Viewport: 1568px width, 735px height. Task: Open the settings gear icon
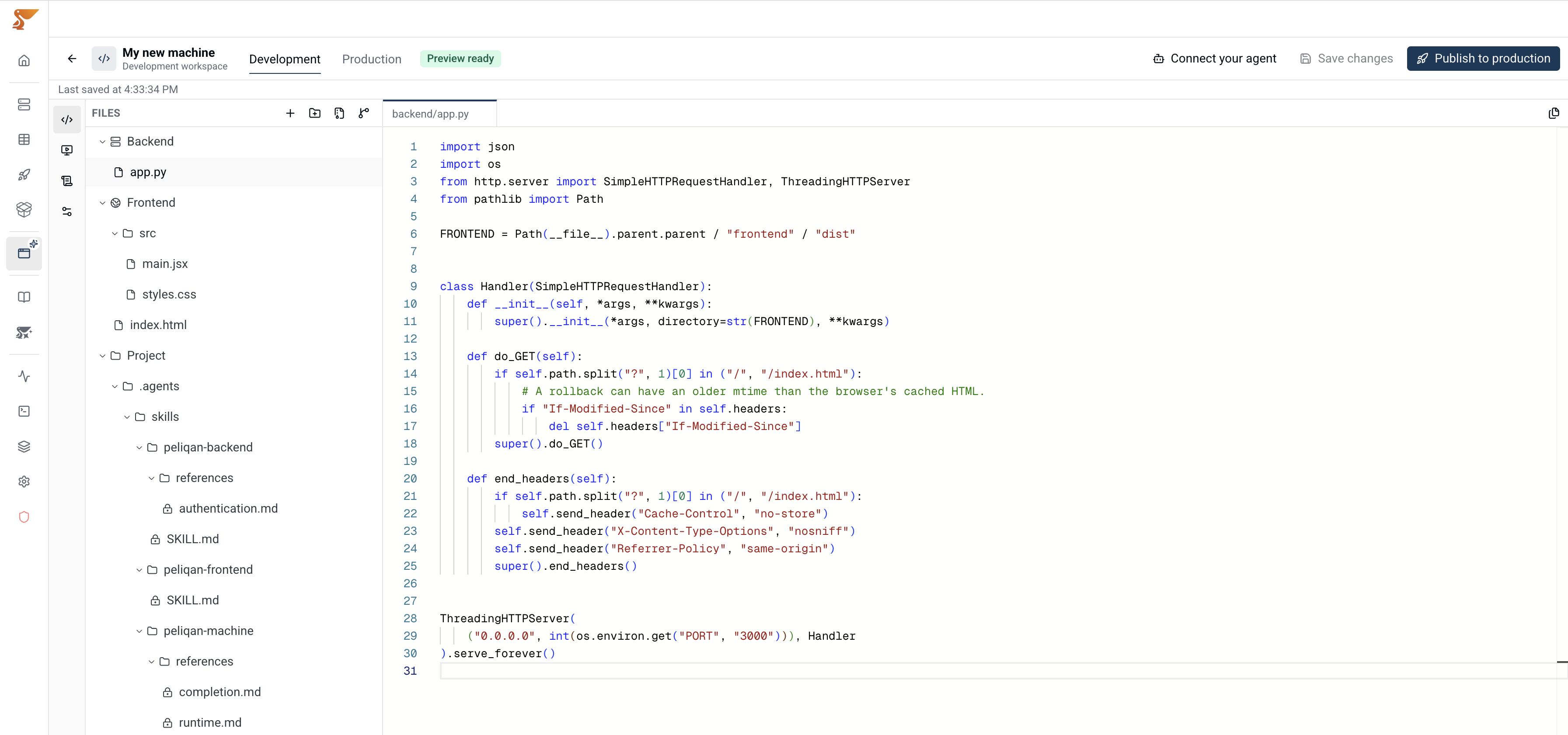[24, 481]
